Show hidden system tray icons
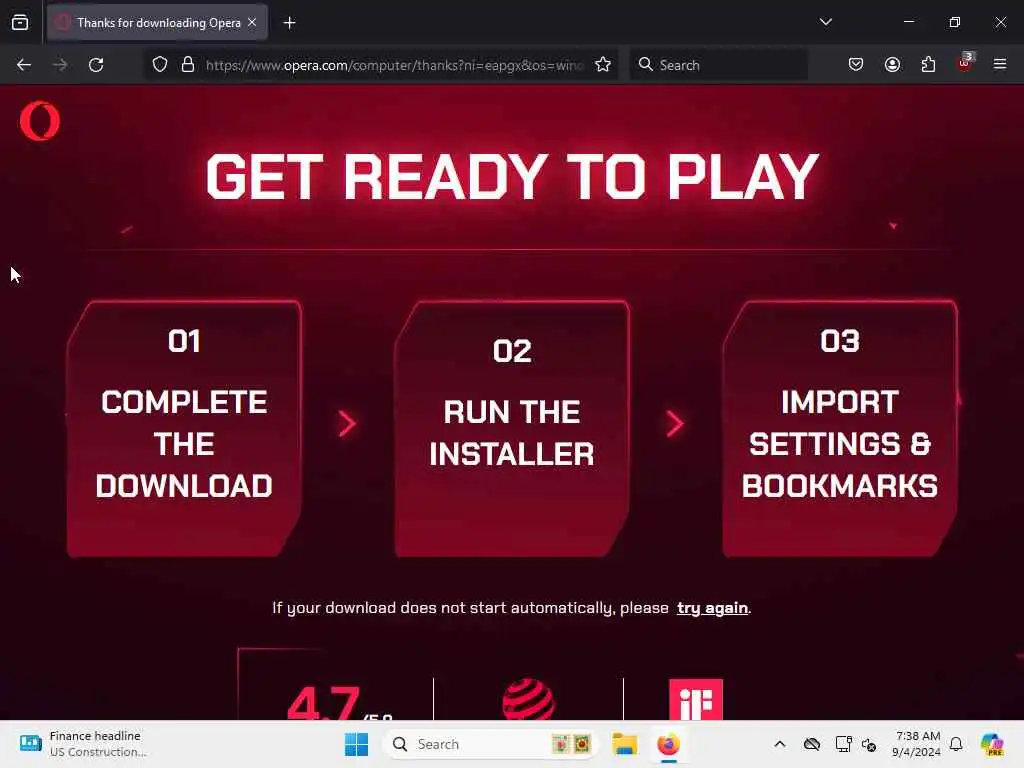1024x768 pixels. point(780,744)
